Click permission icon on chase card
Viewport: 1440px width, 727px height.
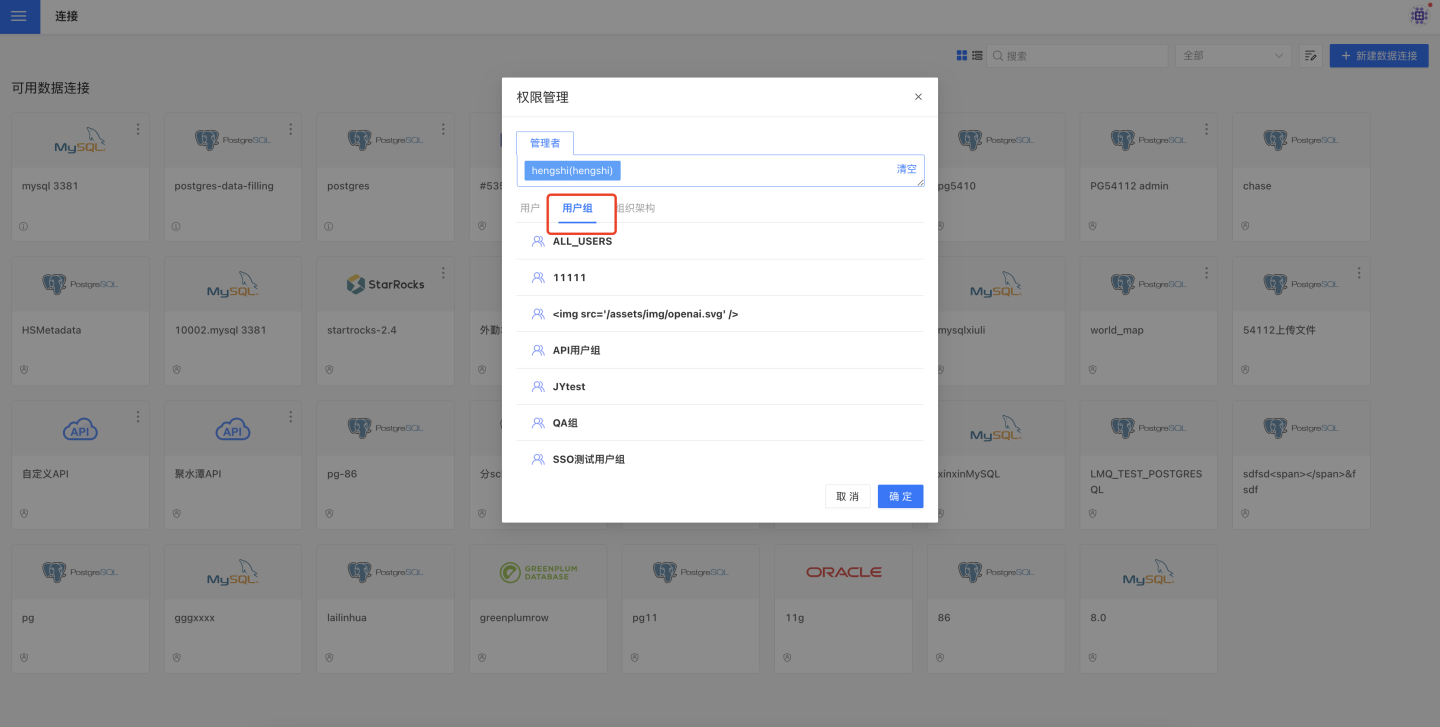[x=1245, y=226]
